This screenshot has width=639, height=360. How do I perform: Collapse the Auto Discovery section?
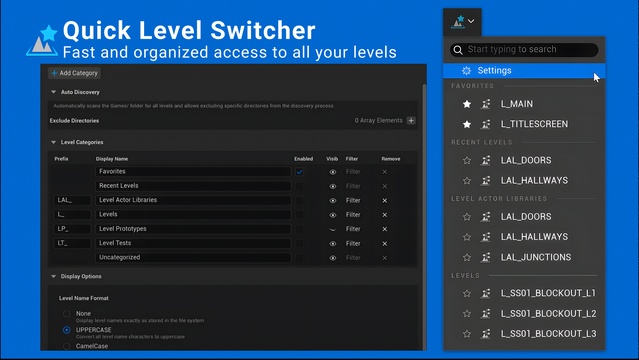(53, 92)
